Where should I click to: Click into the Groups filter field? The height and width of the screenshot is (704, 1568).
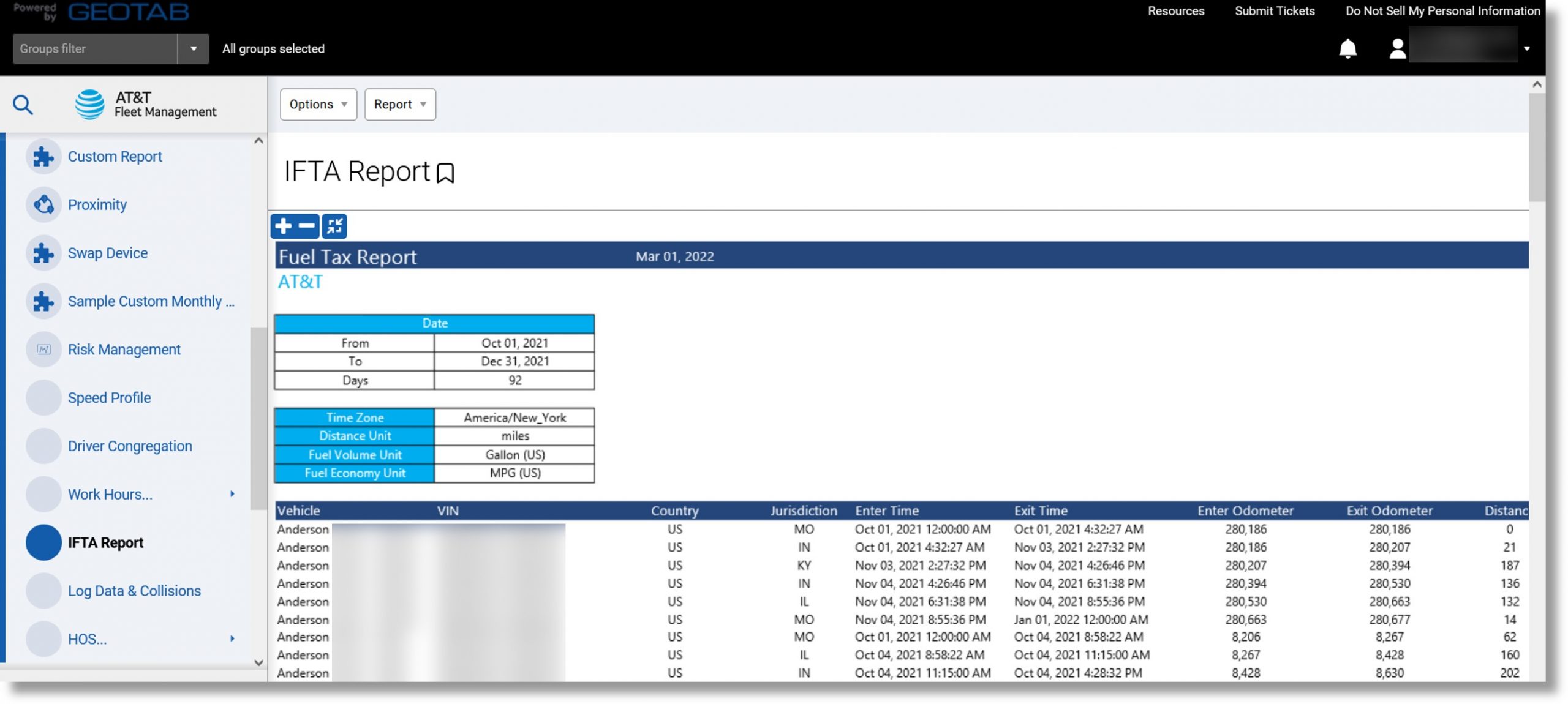tap(95, 49)
